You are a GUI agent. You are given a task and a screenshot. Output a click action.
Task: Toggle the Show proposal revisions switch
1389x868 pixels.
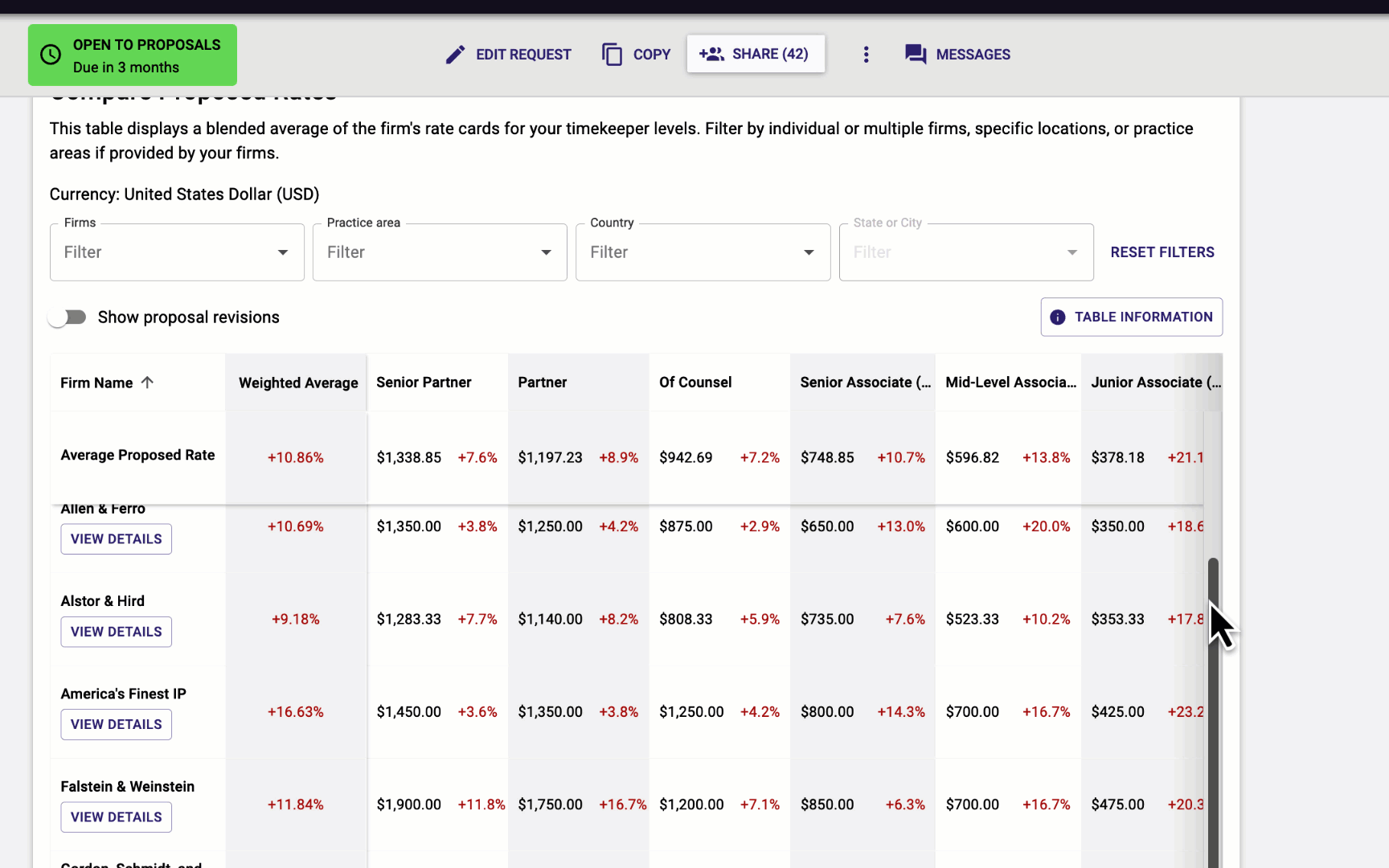tap(68, 317)
